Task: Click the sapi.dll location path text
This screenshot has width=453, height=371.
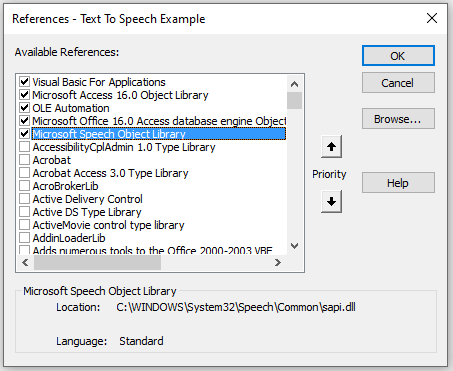Action: click(x=236, y=307)
